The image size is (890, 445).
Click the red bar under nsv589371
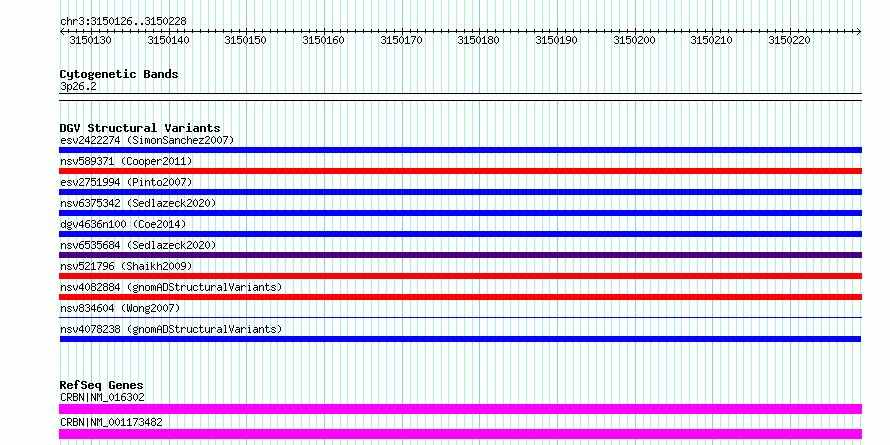click(460, 171)
